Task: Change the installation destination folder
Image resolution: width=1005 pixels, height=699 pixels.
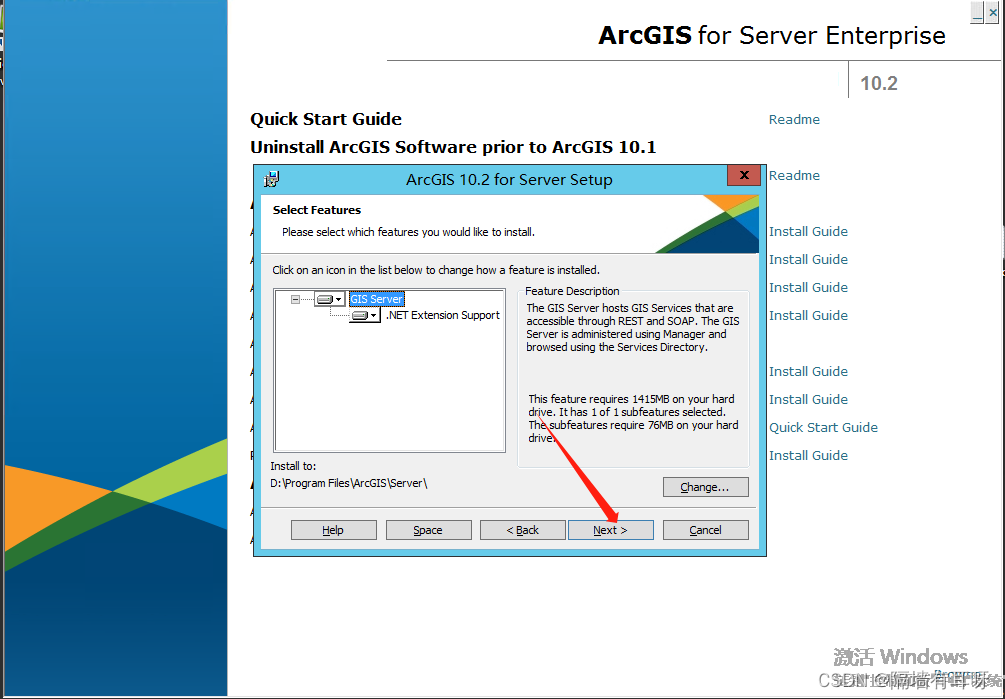Action: [x=705, y=487]
